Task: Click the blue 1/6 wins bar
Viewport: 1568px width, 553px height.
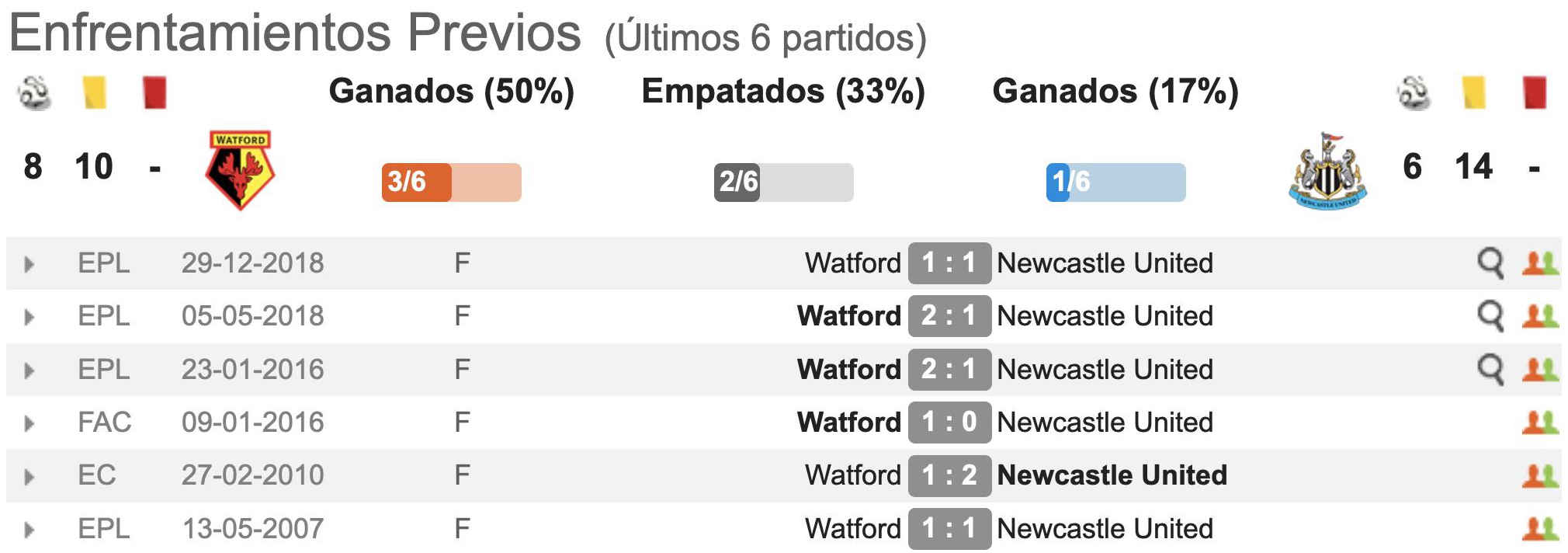Action: coord(1115,183)
